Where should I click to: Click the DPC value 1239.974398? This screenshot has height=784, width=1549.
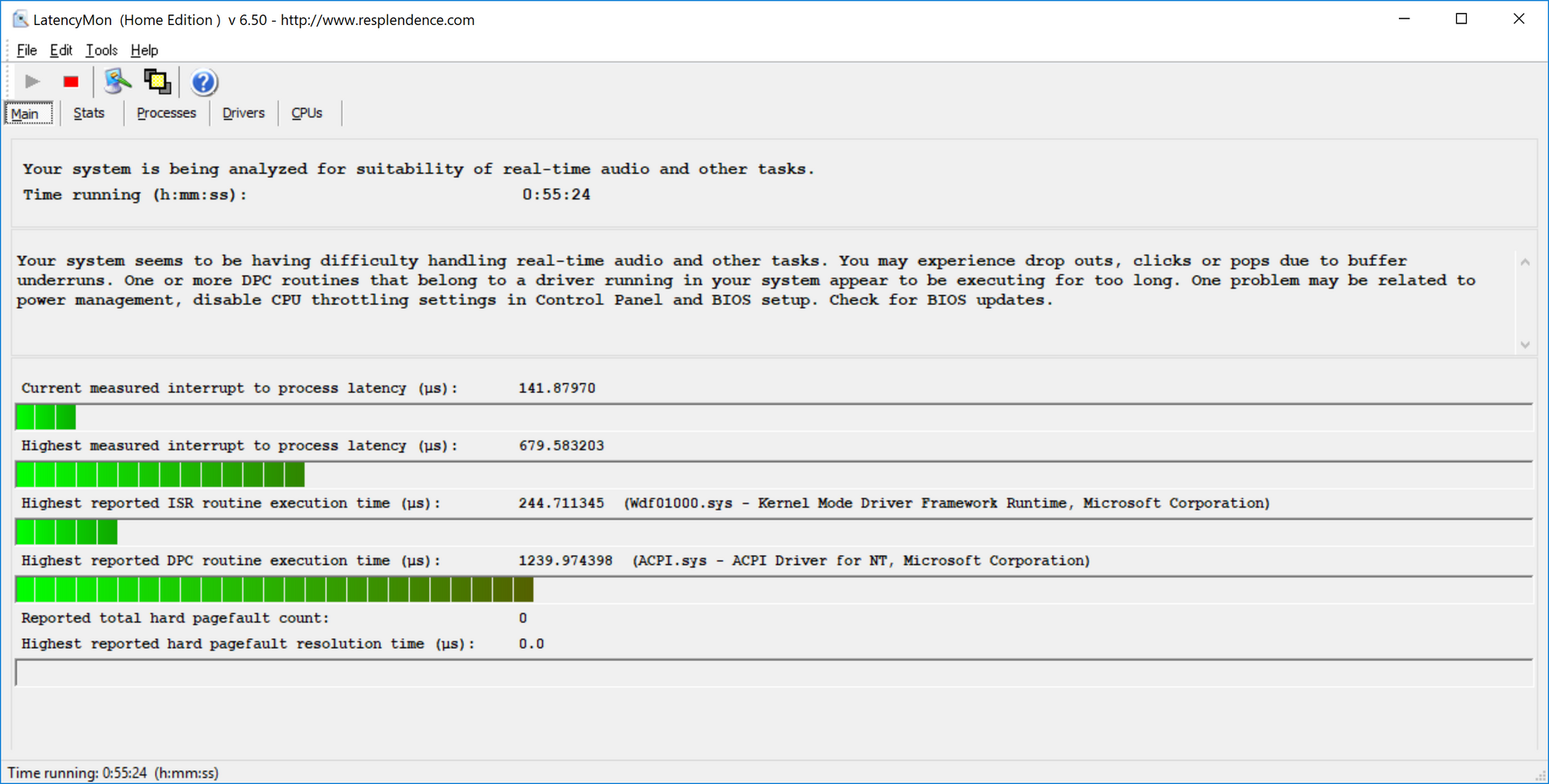566,561
